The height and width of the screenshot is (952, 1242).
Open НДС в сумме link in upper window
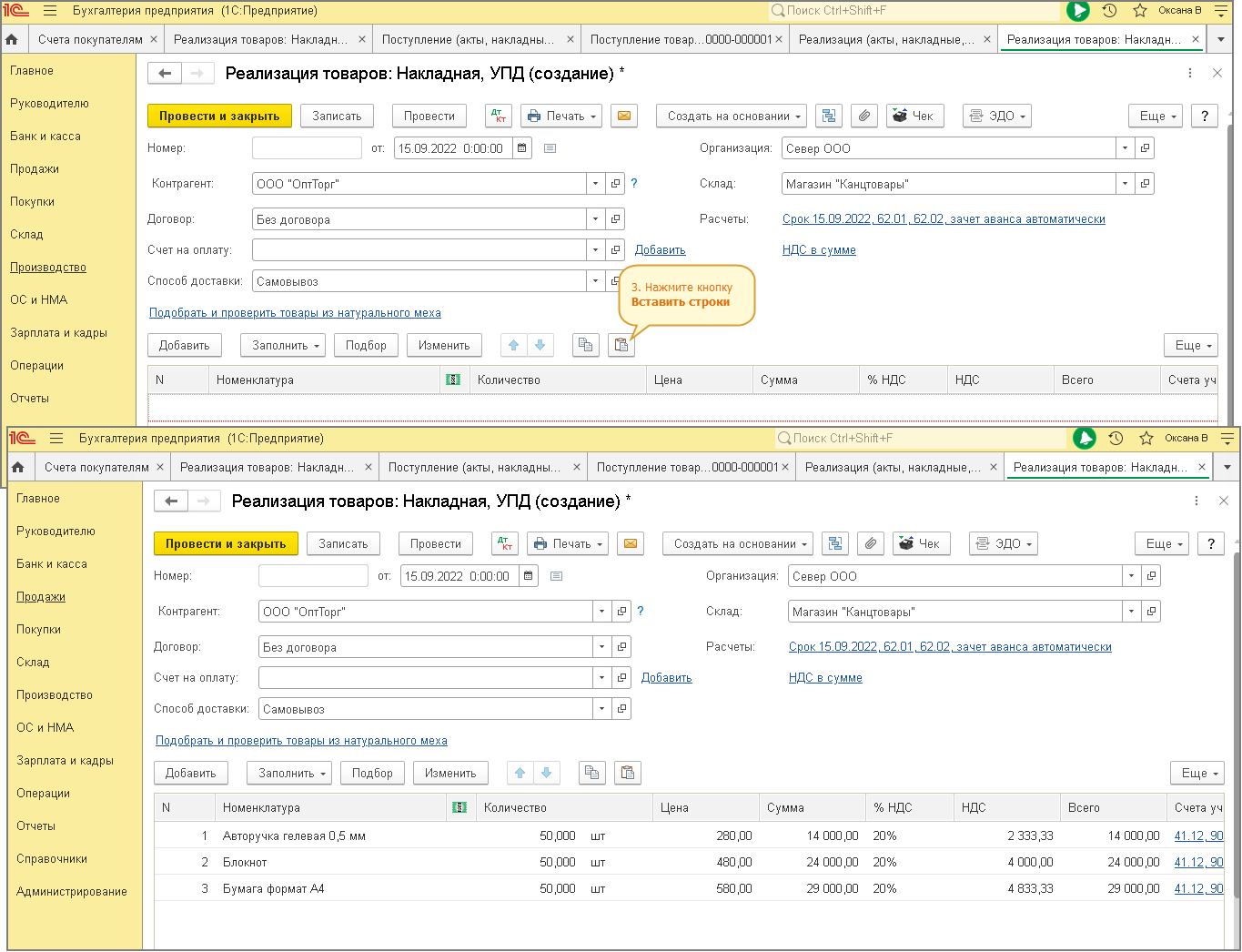coord(819,250)
